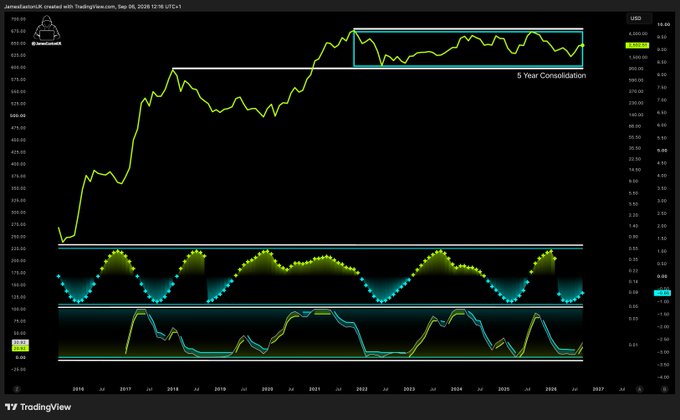
Task: Click the TradingView logo link
Action: [38, 407]
